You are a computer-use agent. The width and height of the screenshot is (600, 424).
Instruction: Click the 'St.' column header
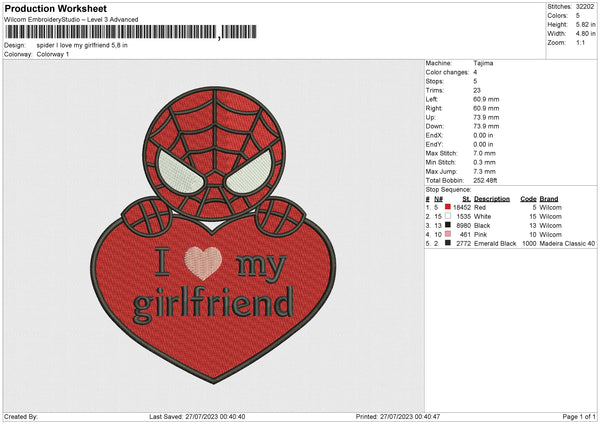[x=466, y=199]
